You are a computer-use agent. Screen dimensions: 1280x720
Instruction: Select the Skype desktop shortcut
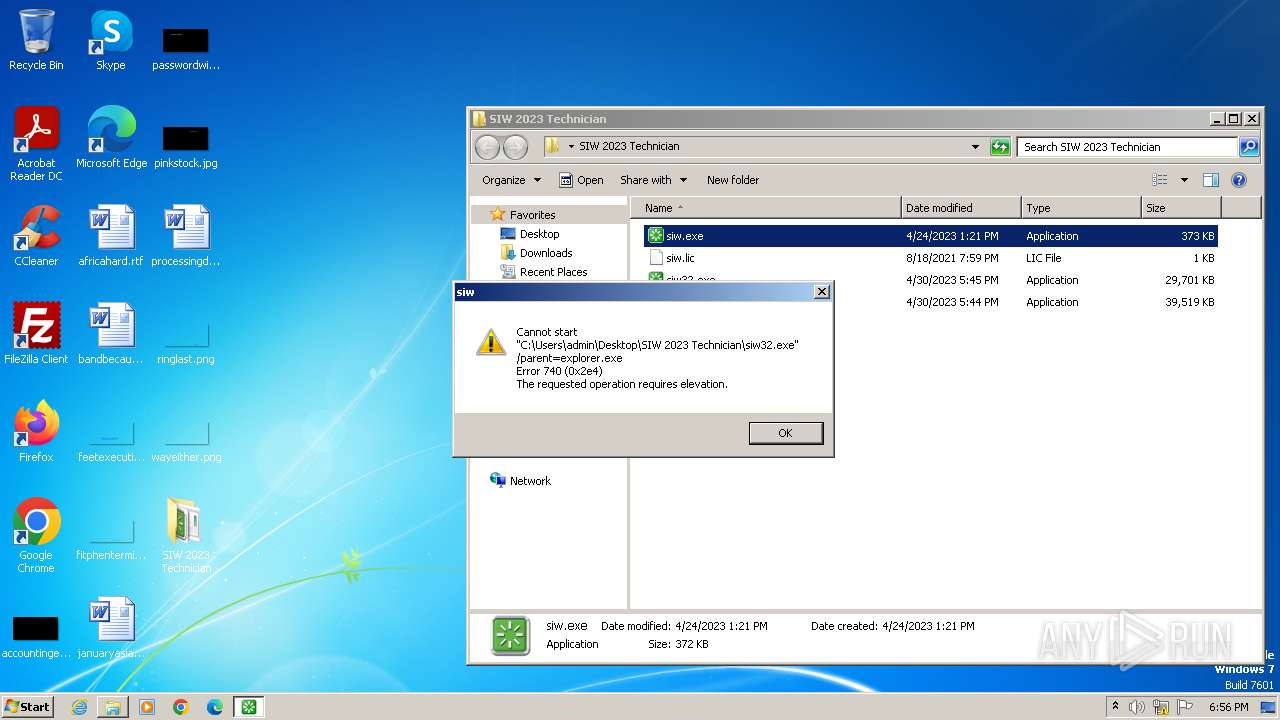[111, 40]
